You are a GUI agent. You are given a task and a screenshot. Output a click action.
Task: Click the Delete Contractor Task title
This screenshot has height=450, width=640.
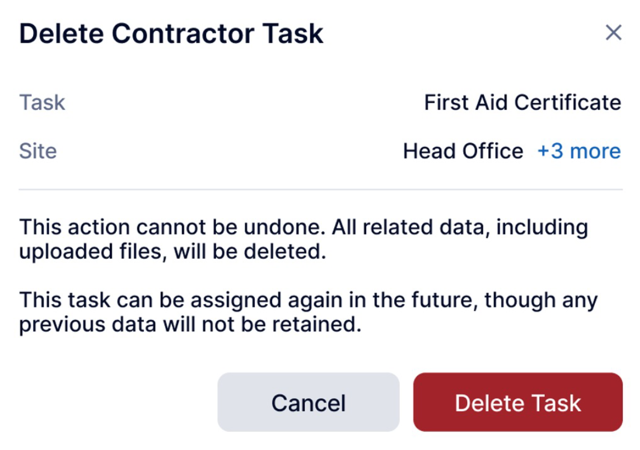pos(171,33)
